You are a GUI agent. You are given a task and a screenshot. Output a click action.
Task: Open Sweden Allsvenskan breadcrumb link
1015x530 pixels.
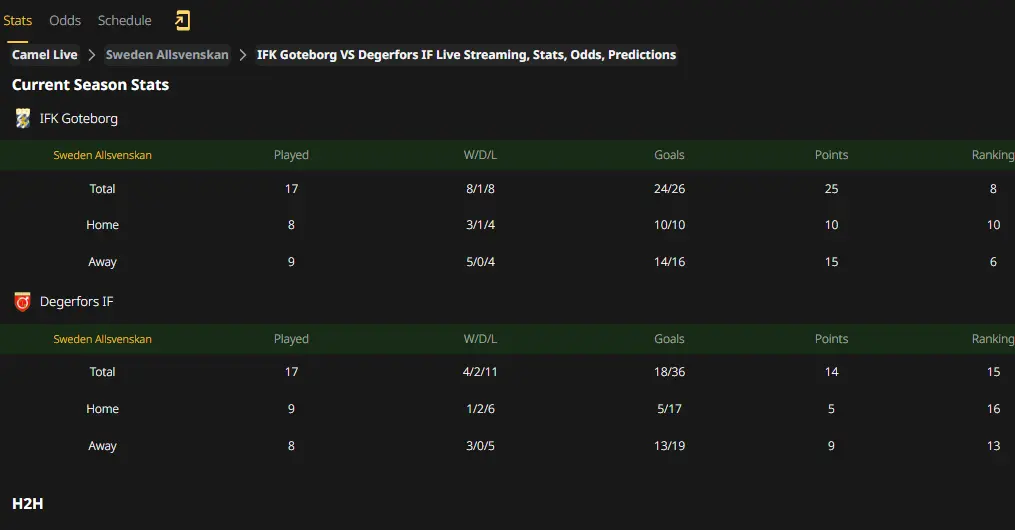(x=167, y=55)
